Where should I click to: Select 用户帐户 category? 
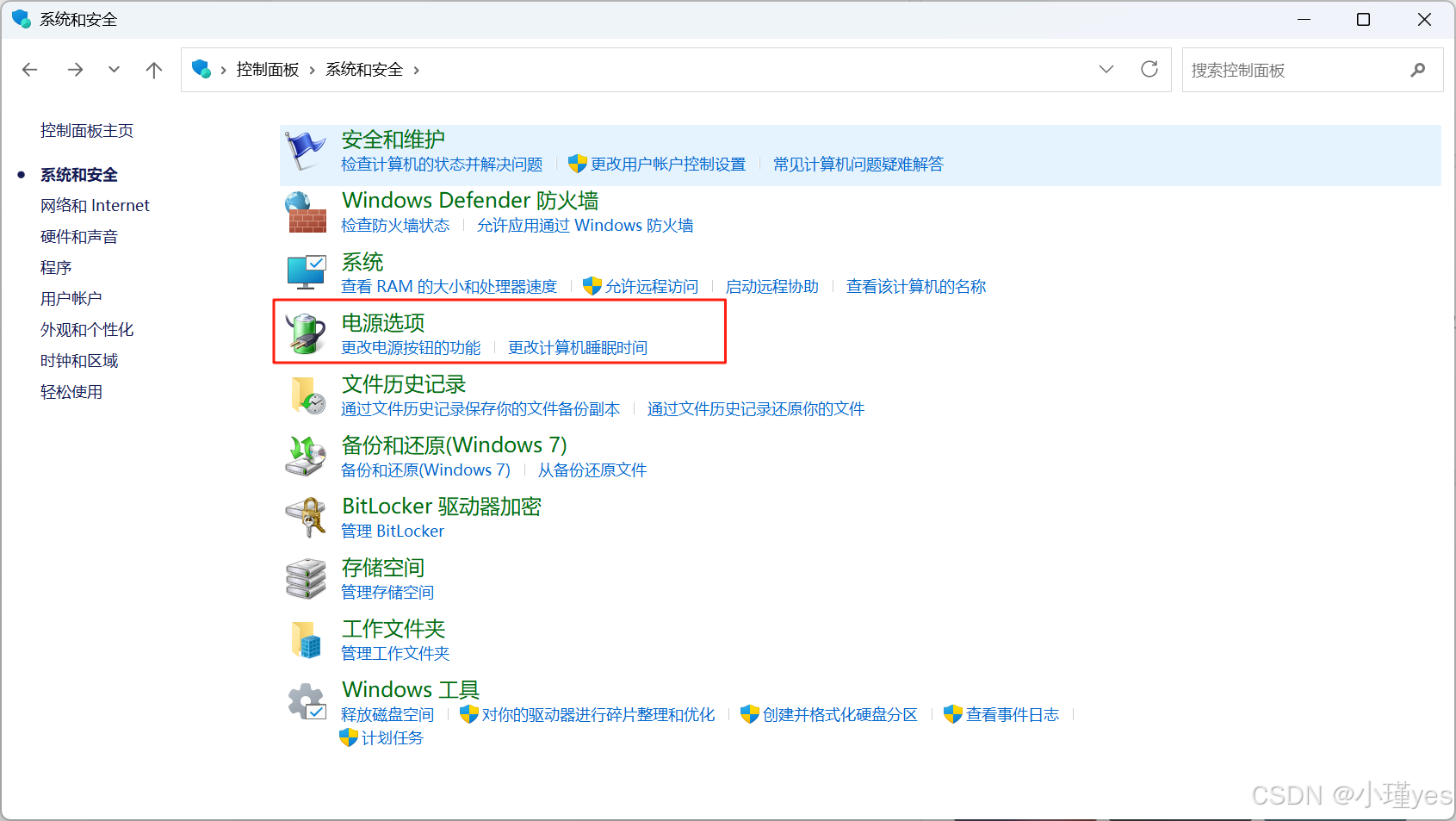pyautogui.click(x=71, y=299)
